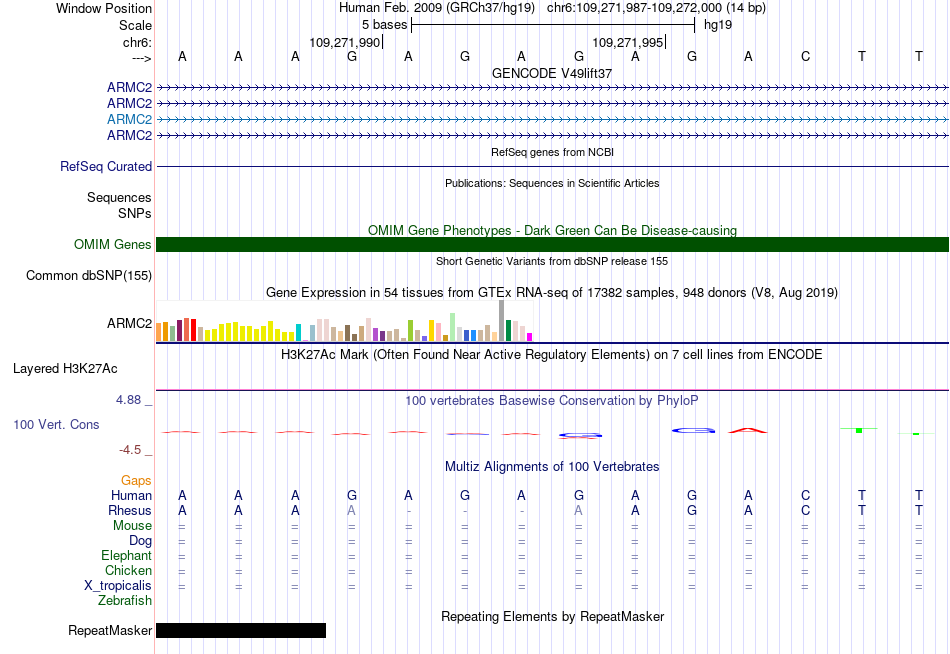Click the -4.5 PhyloP lower limit value
The image size is (950, 654).
coord(130,450)
